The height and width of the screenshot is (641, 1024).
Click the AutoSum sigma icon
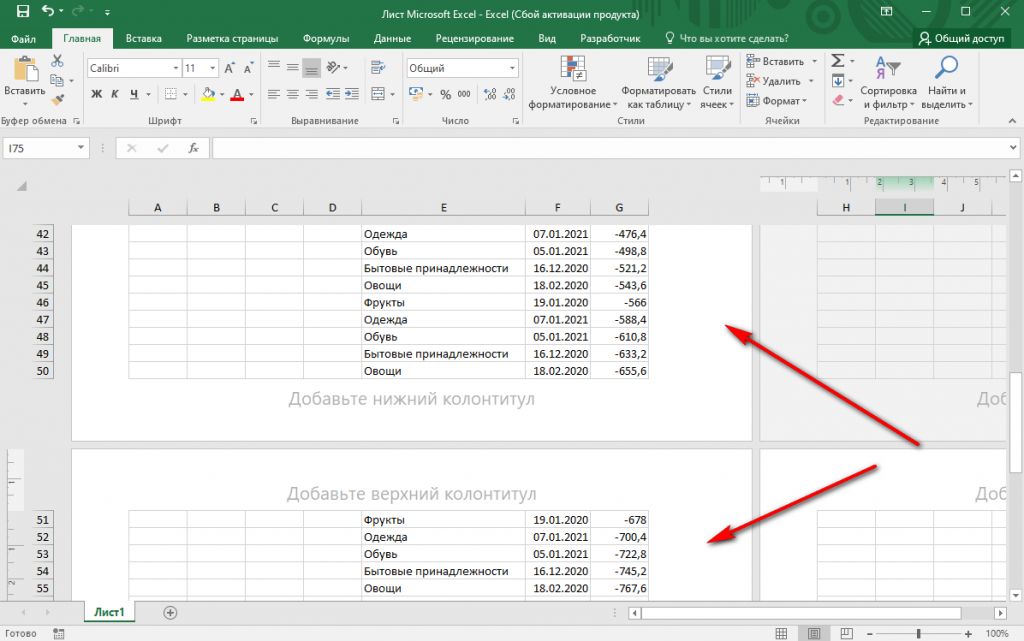[x=838, y=61]
